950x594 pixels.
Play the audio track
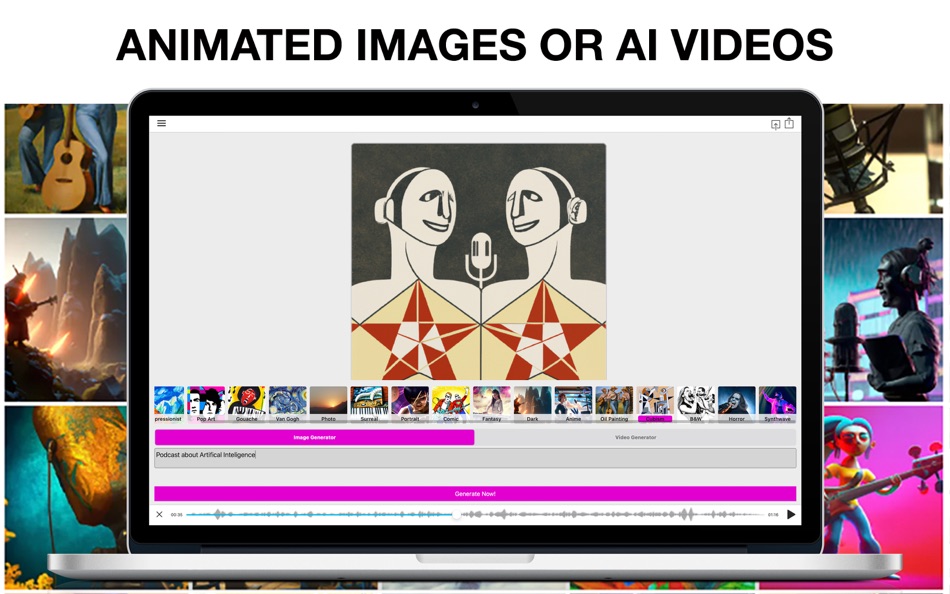[x=791, y=514]
